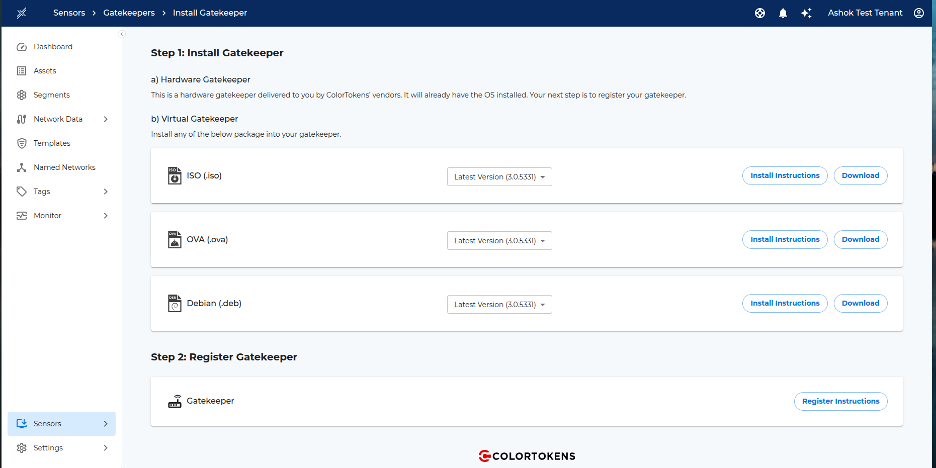Expand the Tags submenu arrow
The height and width of the screenshot is (468, 936).
pyautogui.click(x=105, y=191)
